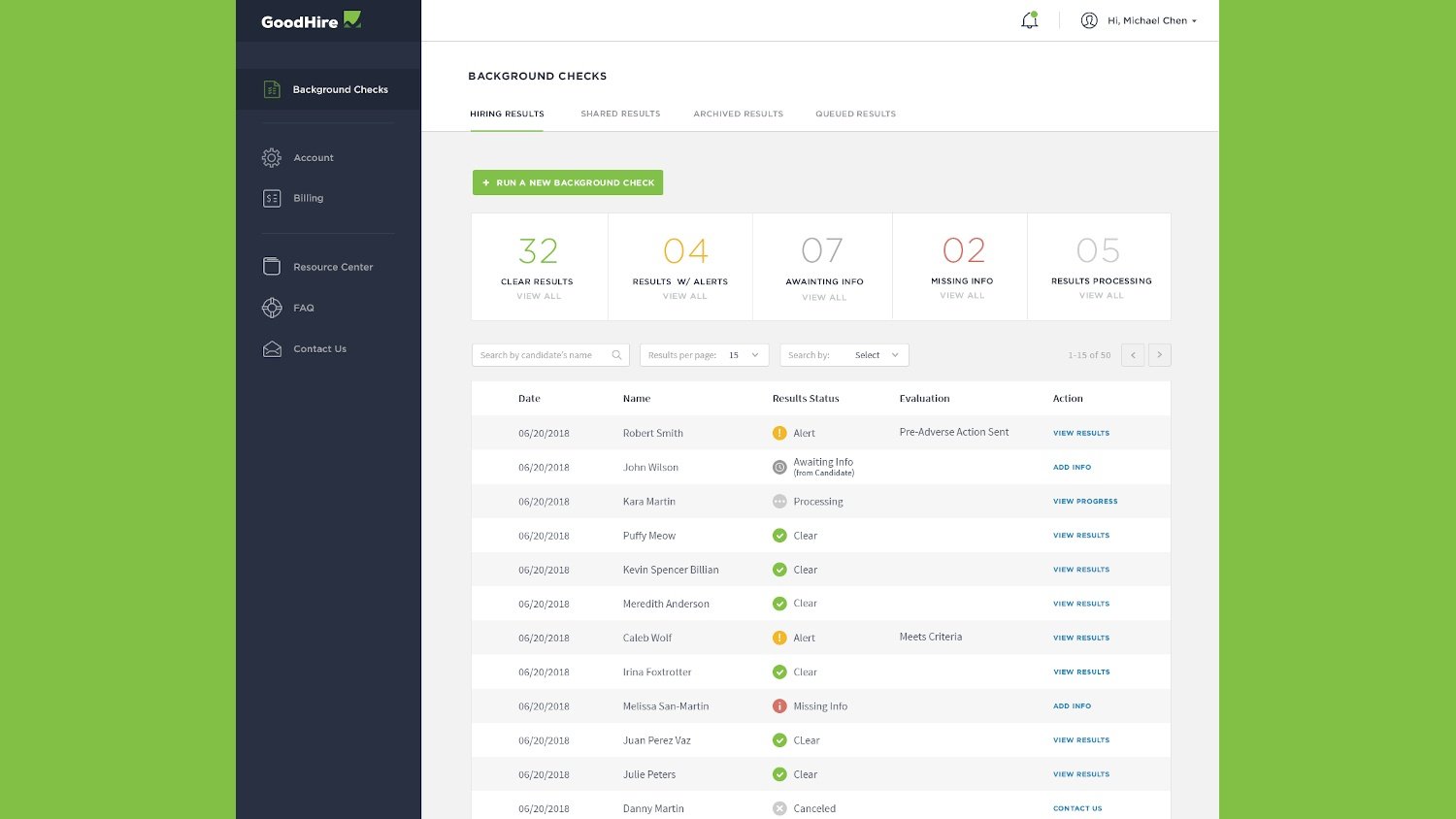
Task: Click the search magnifier in candidate search
Action: 616,354
